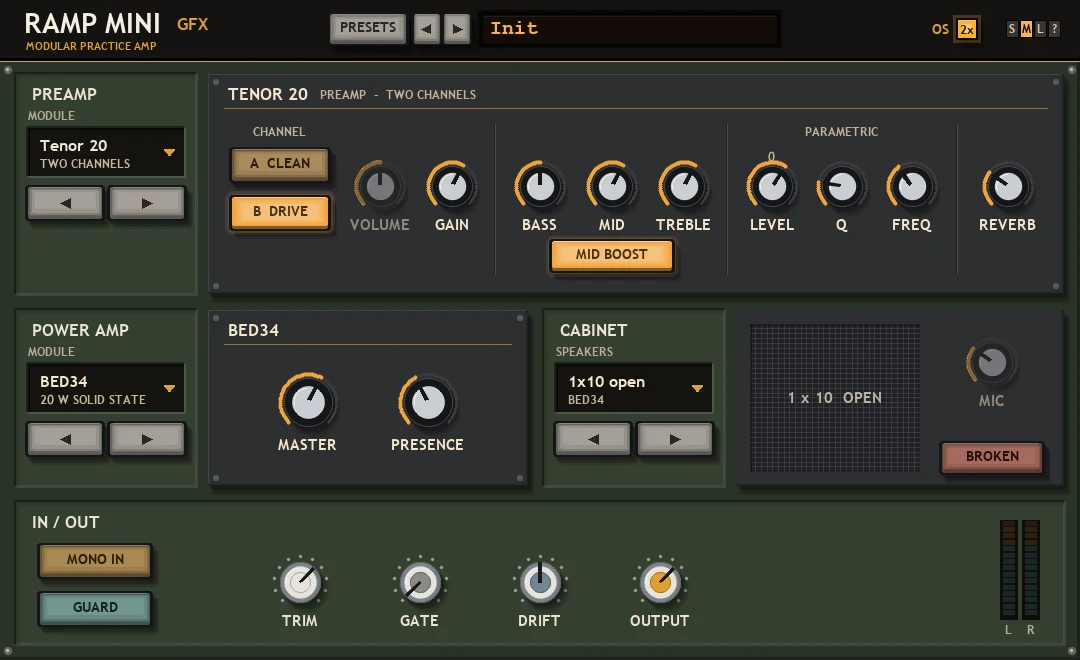Image resolution: width=1080 pixels, height=660 pixels.
Task: Open the help question mark
Action: (1054, 29)
